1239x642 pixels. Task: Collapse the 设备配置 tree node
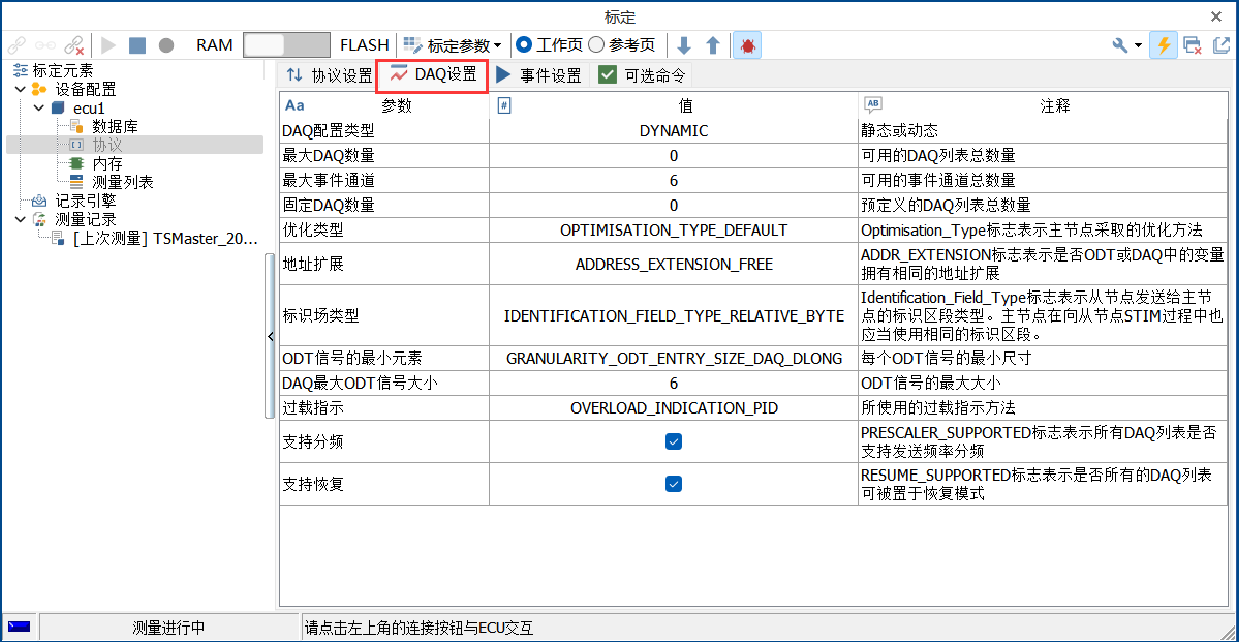[20, 89]
